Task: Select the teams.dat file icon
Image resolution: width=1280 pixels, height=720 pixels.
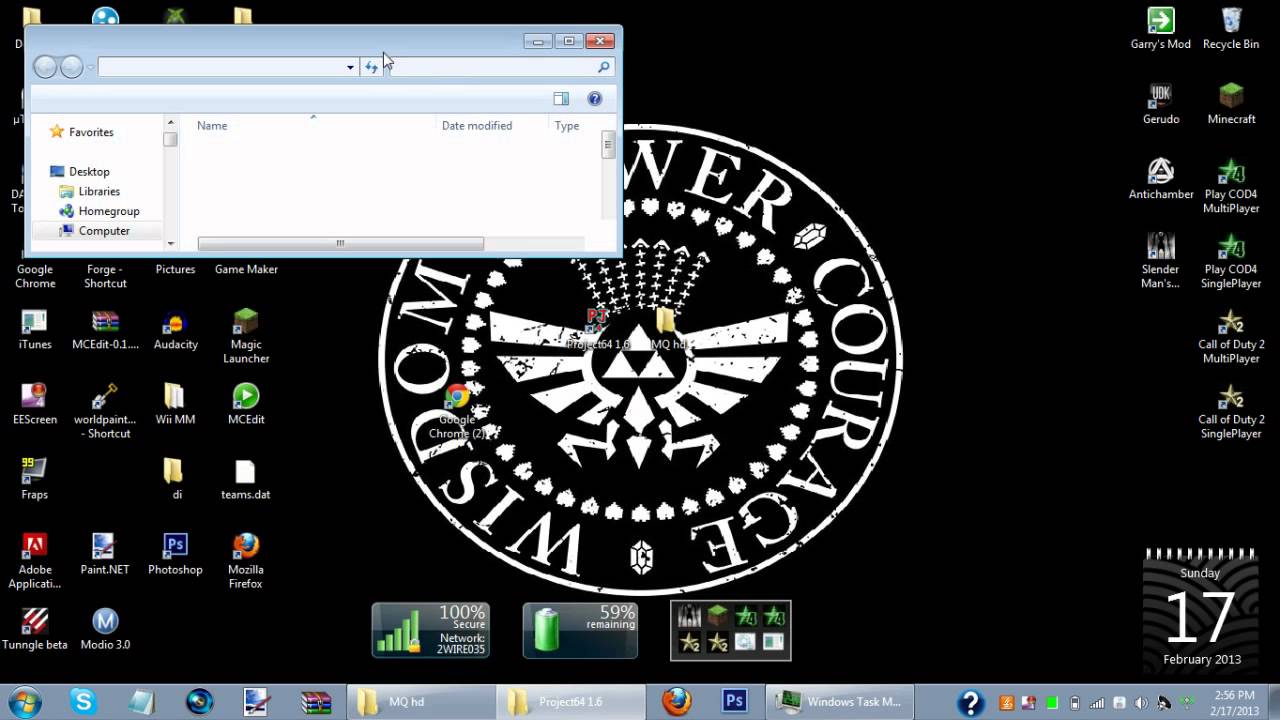Action: 246,478
